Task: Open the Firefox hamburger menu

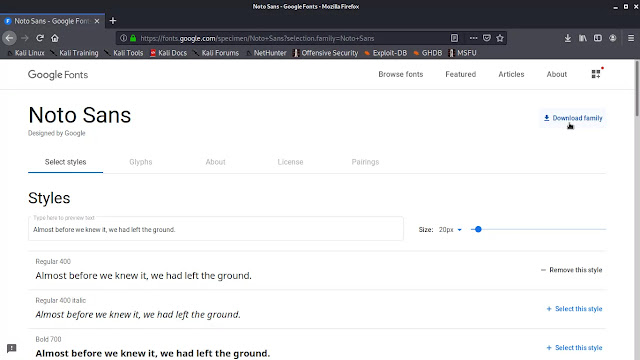Action: point(631,38)
